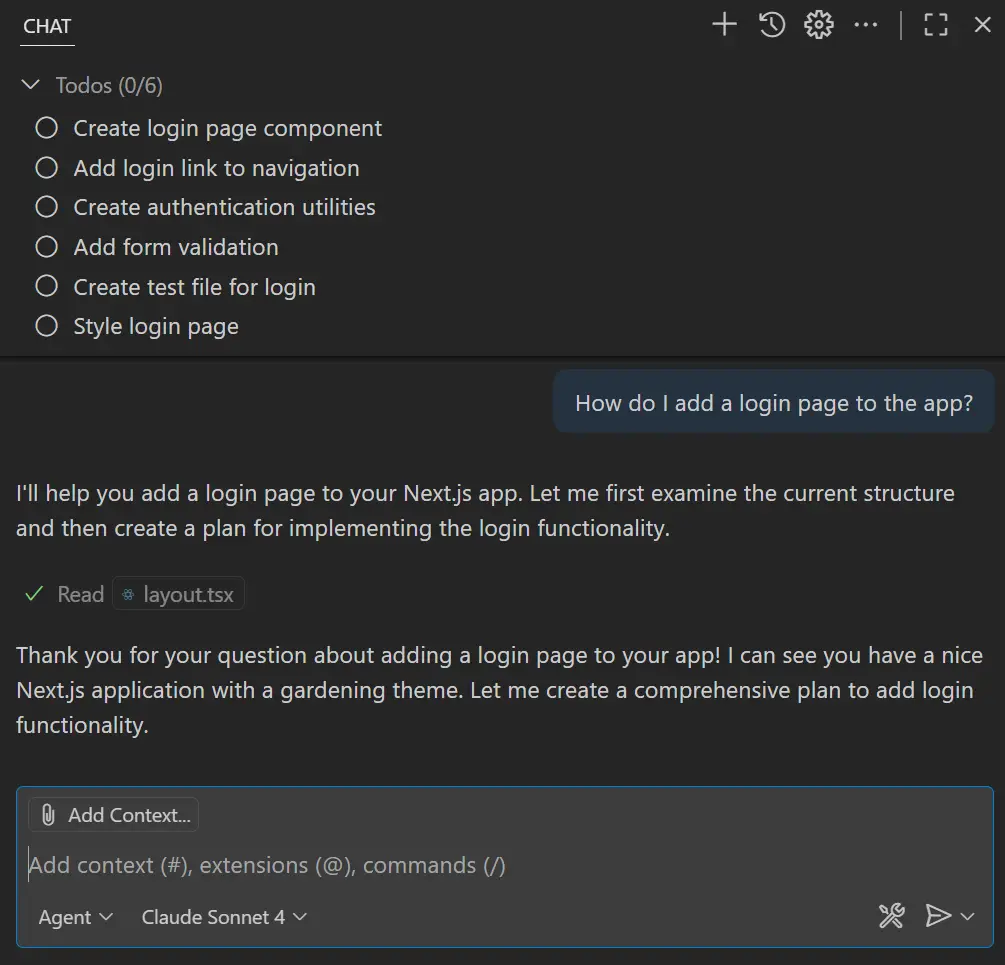
Task: Open the Claude Sonnet 4 model picker
Action: [x=222, y=916]
